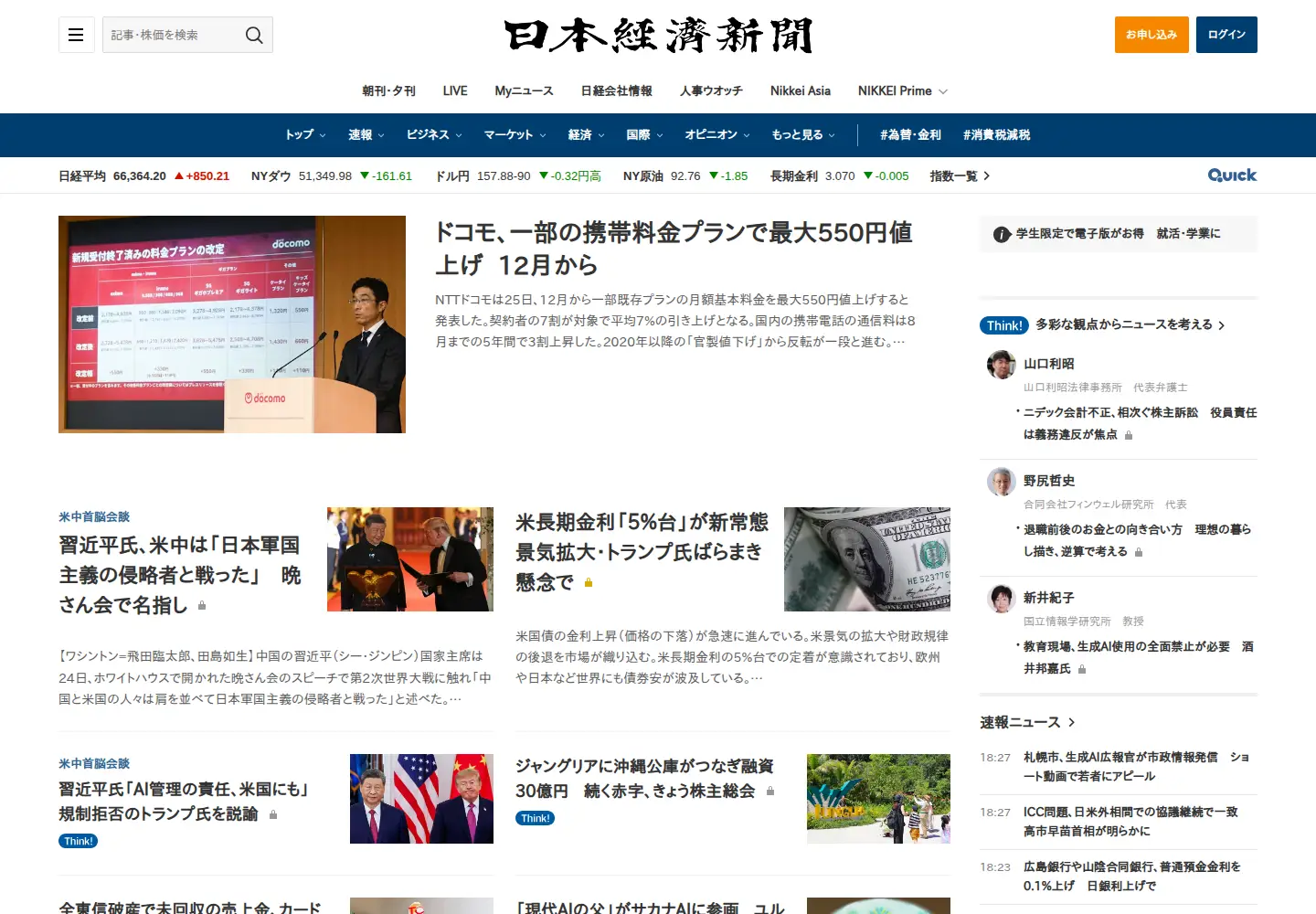The image size is (1316, 914).
Task: Click 米中首脳会談 tag above 習近平氏、米中は headline
Action: (94, 517)
